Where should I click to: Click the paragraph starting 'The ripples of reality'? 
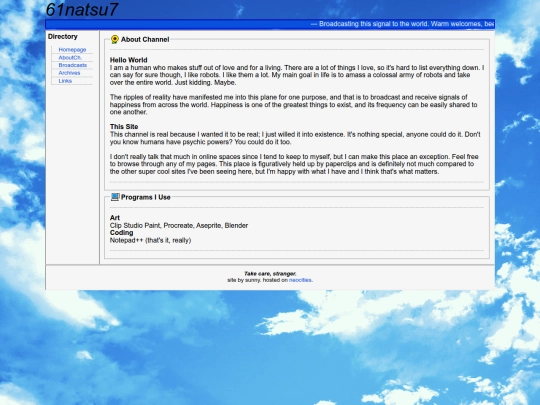tap(294, 105)
